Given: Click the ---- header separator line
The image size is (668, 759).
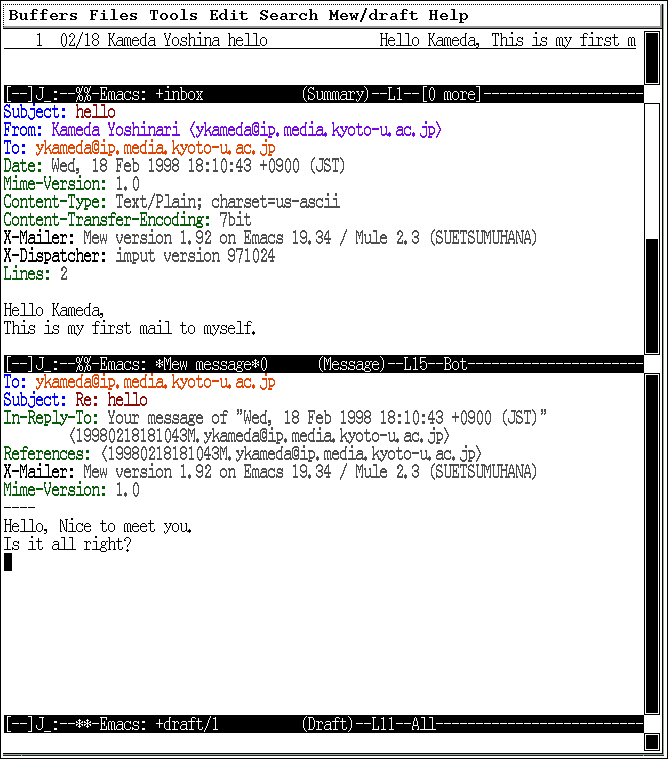Looking at the screenshot, I should 19,508.
